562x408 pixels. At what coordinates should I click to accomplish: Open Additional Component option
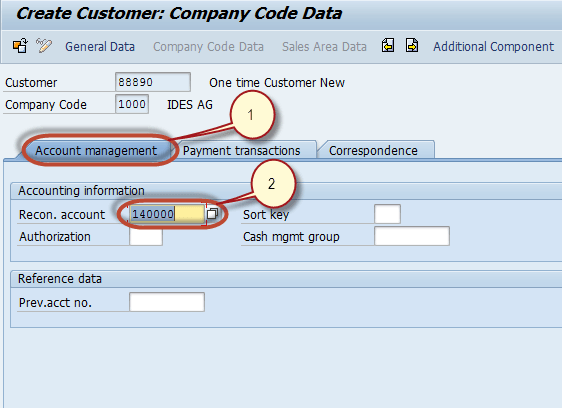tap(494, 47)
